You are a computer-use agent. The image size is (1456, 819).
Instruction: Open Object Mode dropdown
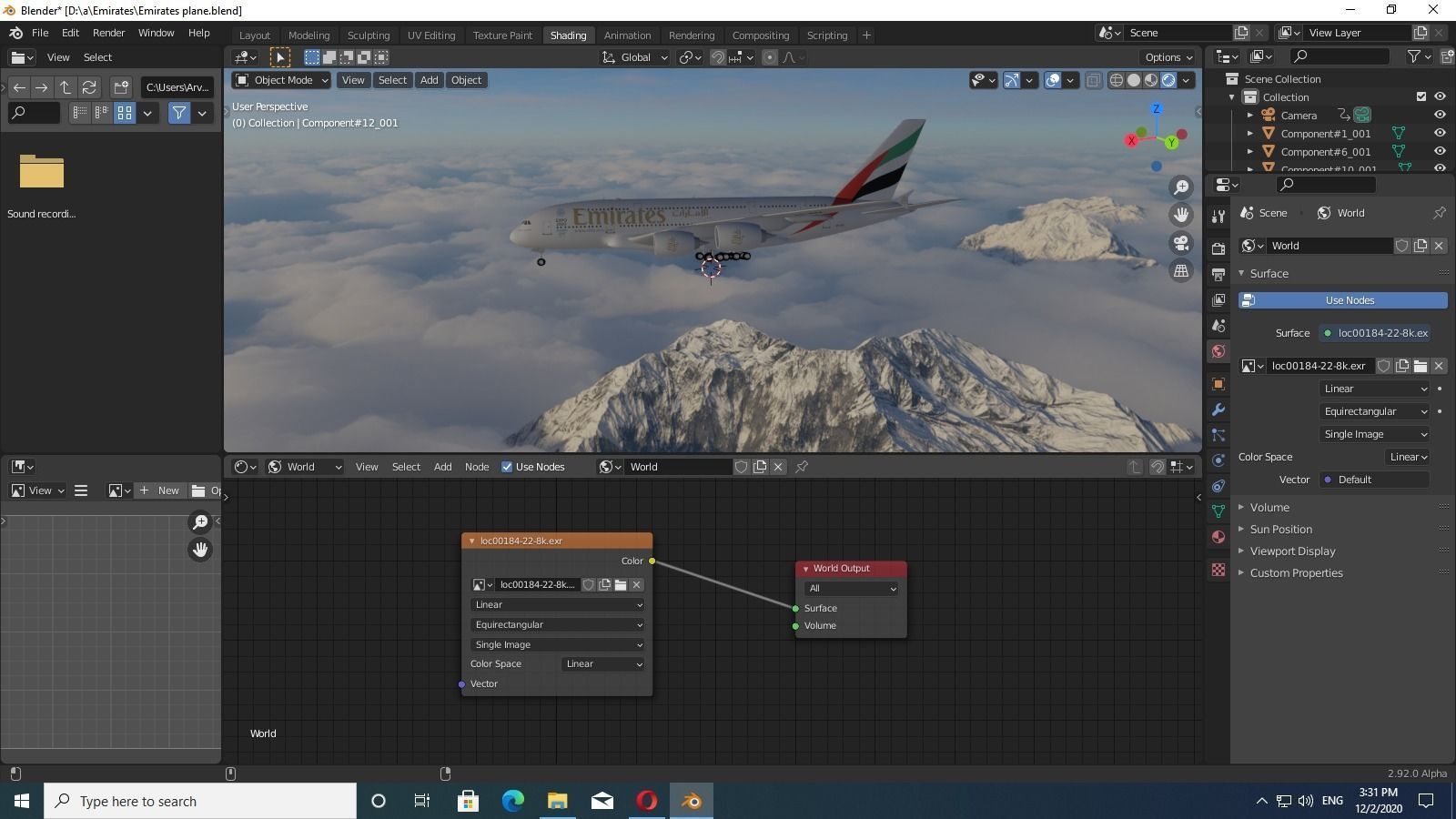point(281,80)
